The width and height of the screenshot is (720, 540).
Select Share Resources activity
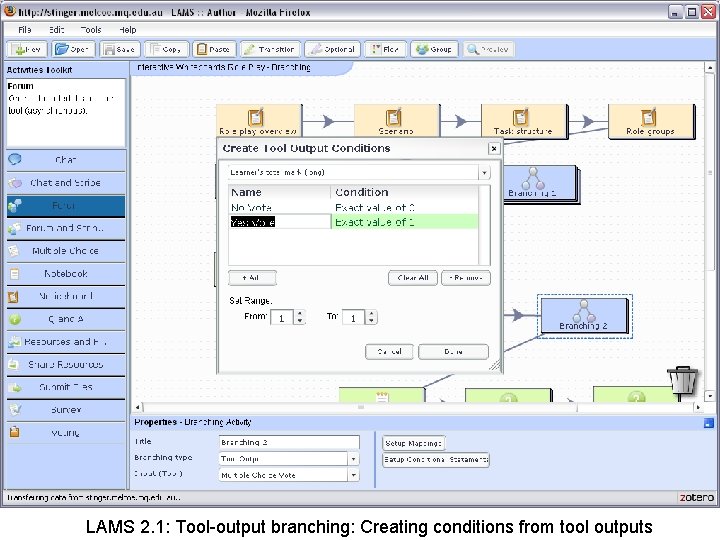coord(66,365)
